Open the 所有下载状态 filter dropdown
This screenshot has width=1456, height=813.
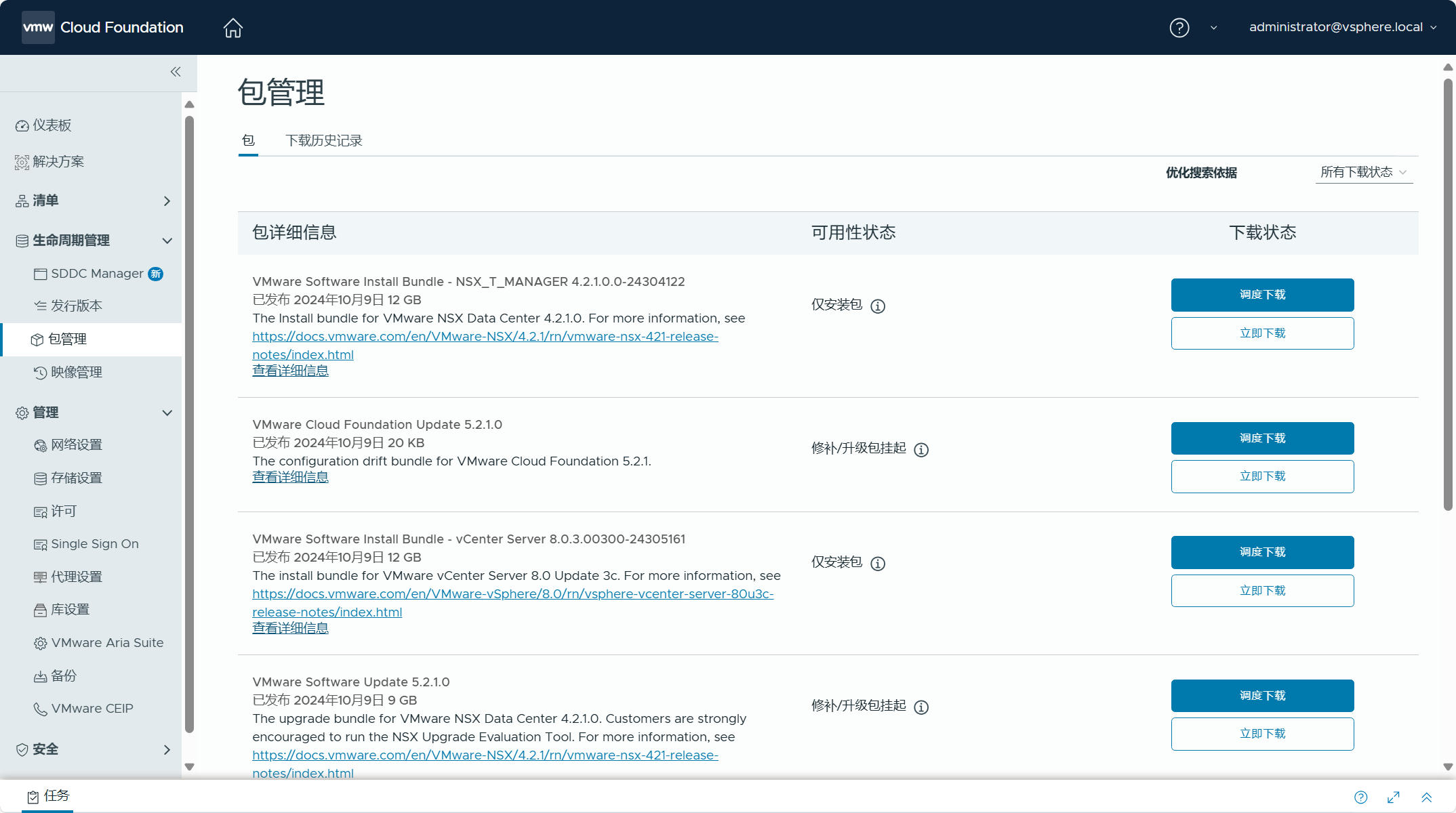(x=1363, y=173)
